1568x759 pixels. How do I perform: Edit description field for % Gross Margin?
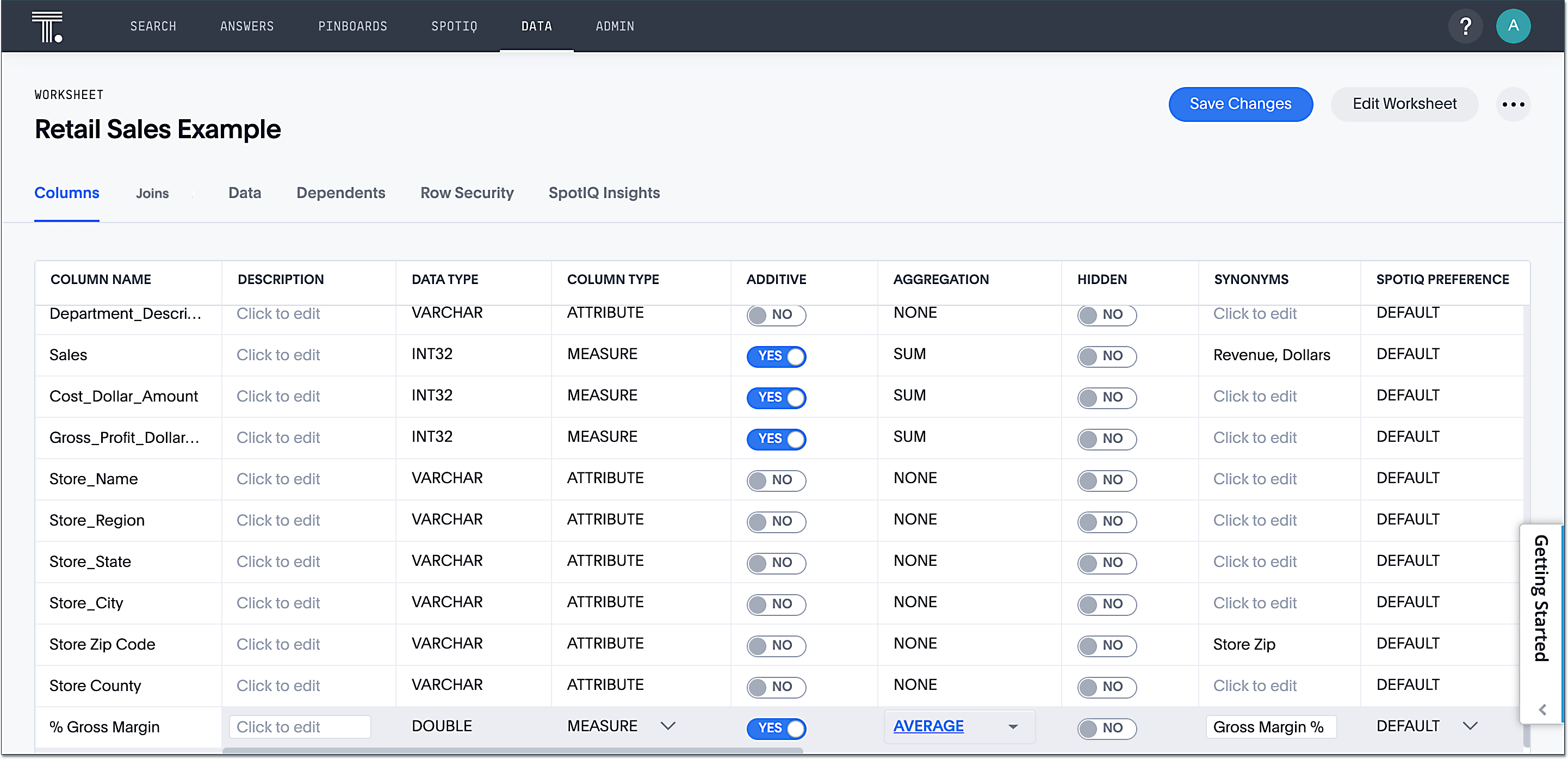tap(300, 727)
